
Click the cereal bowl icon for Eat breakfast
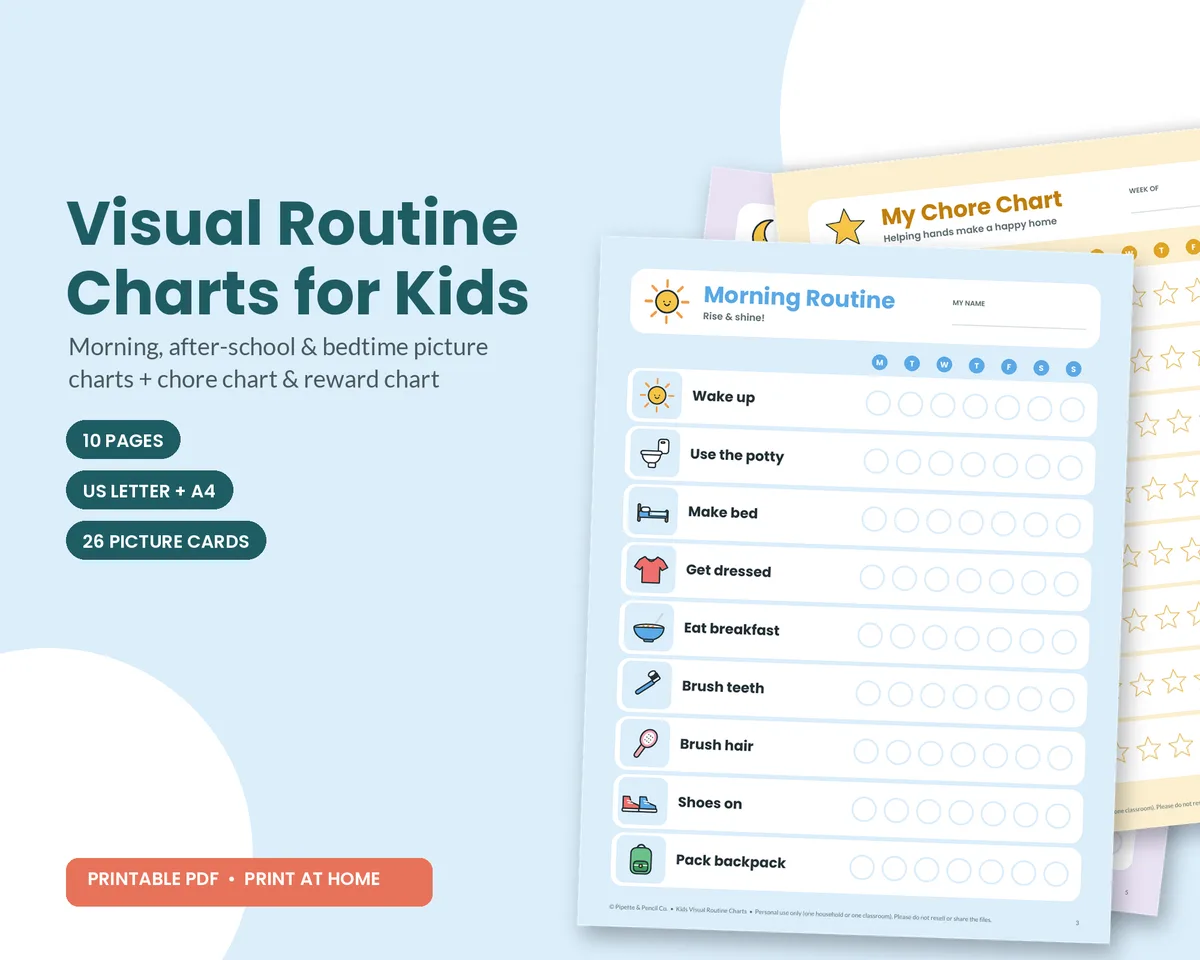coord(648,627)
